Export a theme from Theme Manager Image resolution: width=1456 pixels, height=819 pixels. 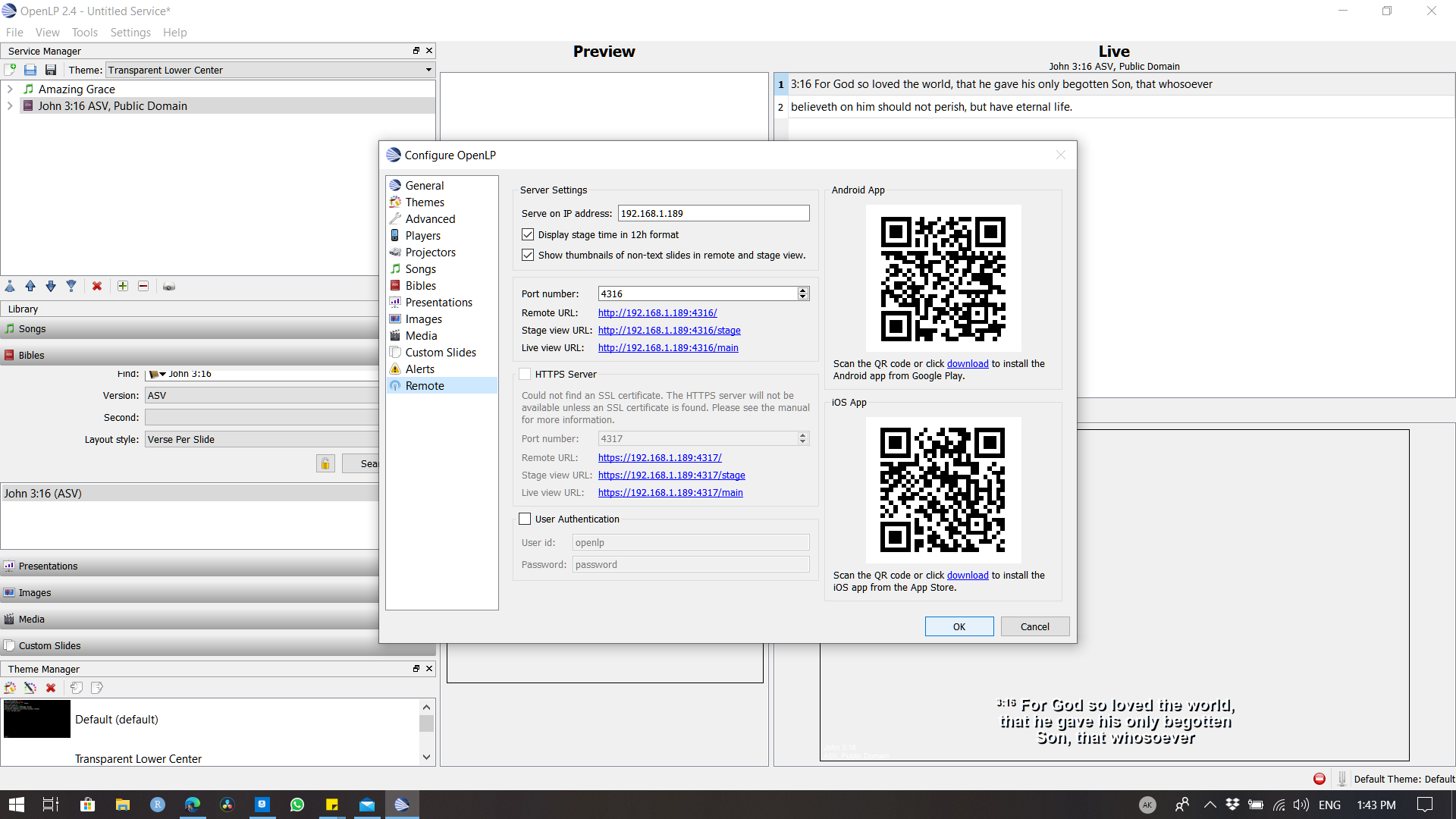(x=96, y=687)
